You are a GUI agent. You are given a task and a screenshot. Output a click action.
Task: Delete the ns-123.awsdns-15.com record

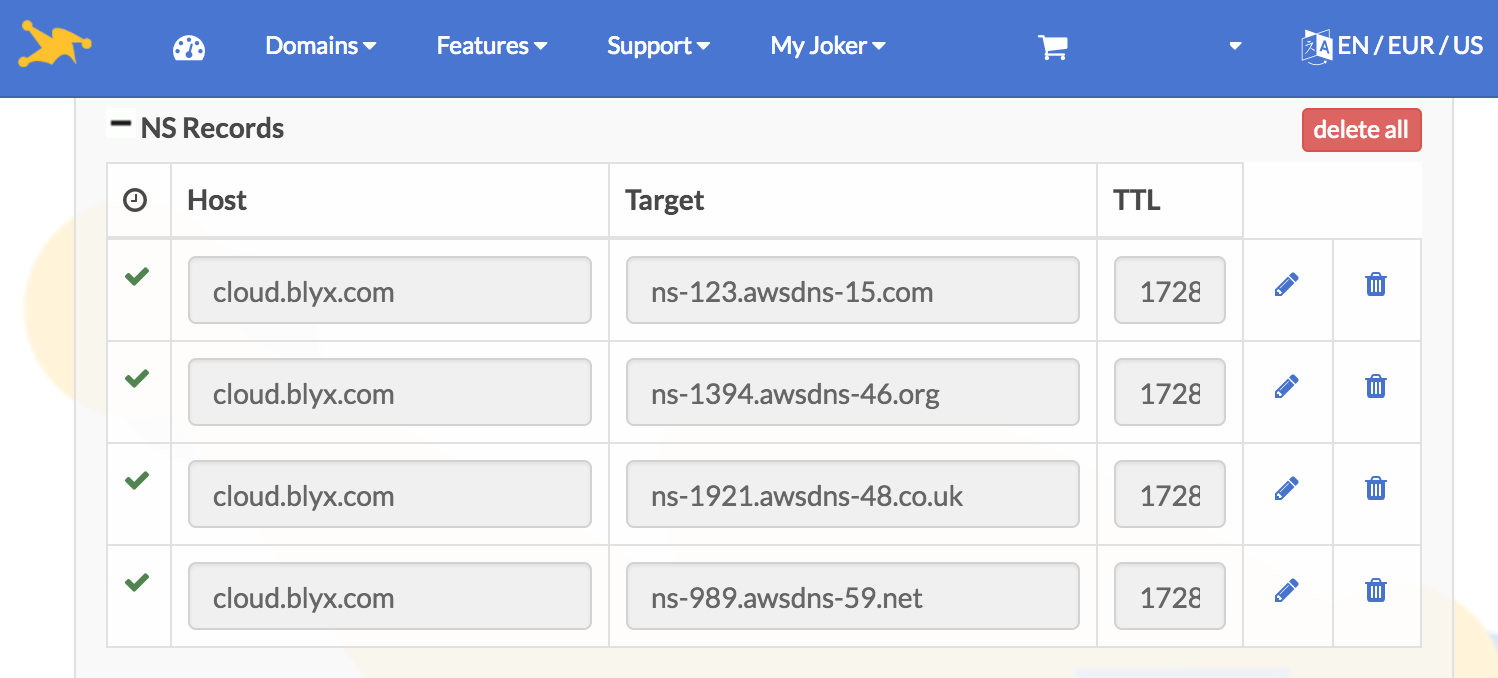point(1376,285)
